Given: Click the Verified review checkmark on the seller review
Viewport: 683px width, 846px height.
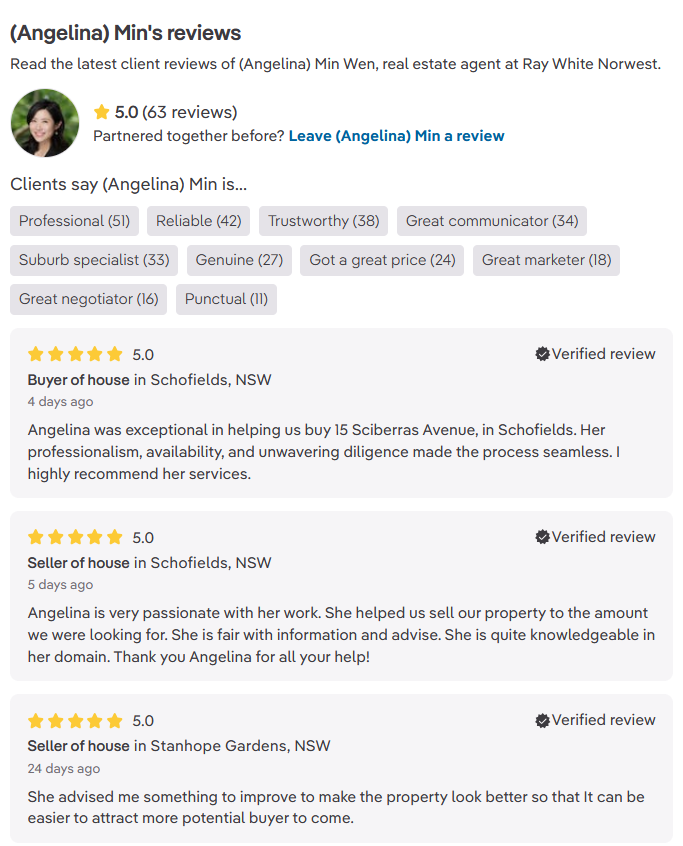Looking at the screenshot, I should [543, 537].
